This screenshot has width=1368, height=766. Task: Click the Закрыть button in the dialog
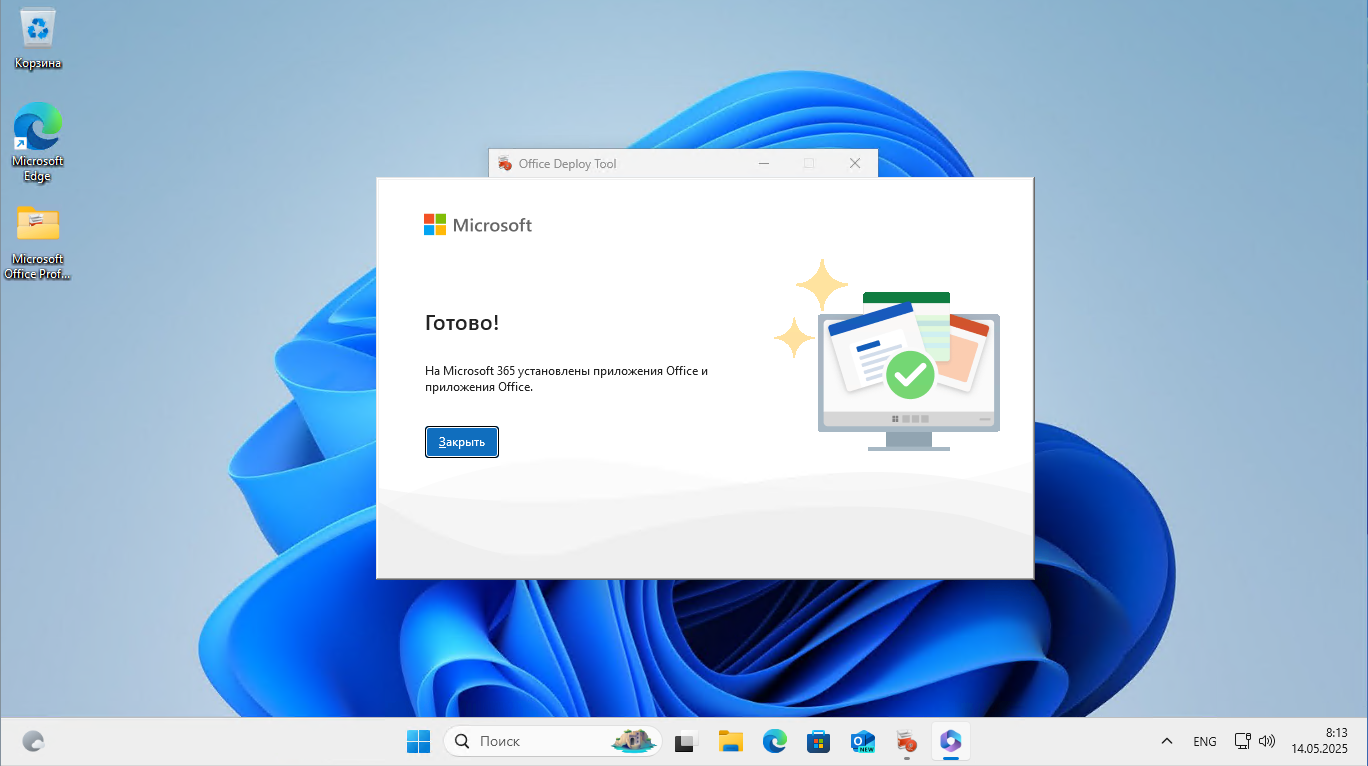click(x=462, y=442)
